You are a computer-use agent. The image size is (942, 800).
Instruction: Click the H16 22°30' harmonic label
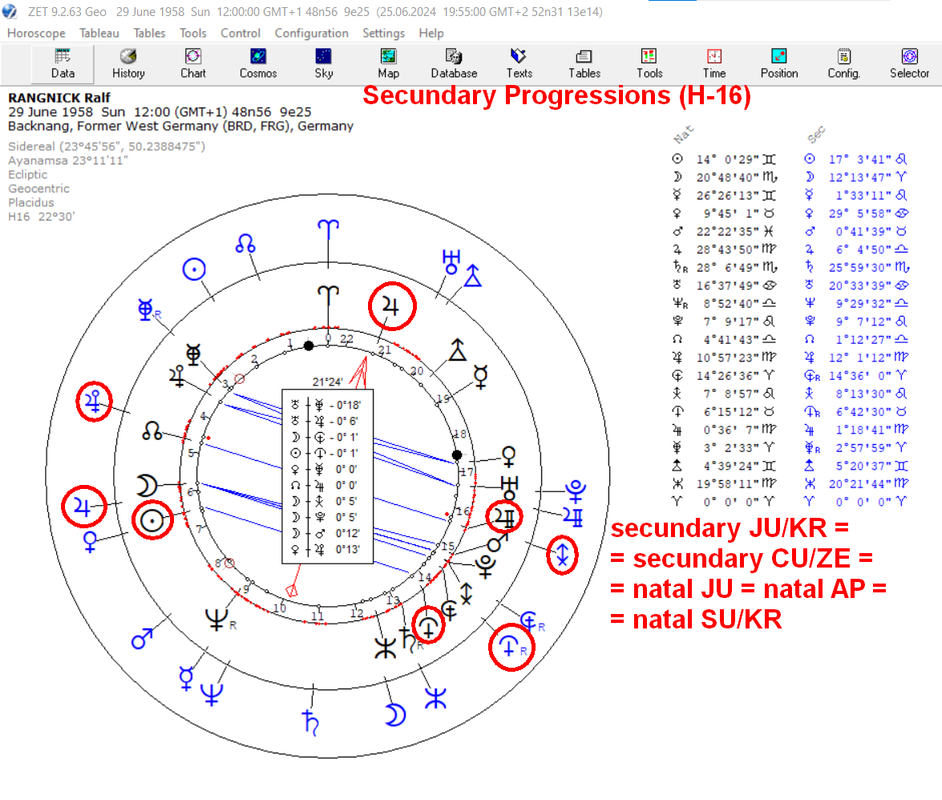pos(41,216)
